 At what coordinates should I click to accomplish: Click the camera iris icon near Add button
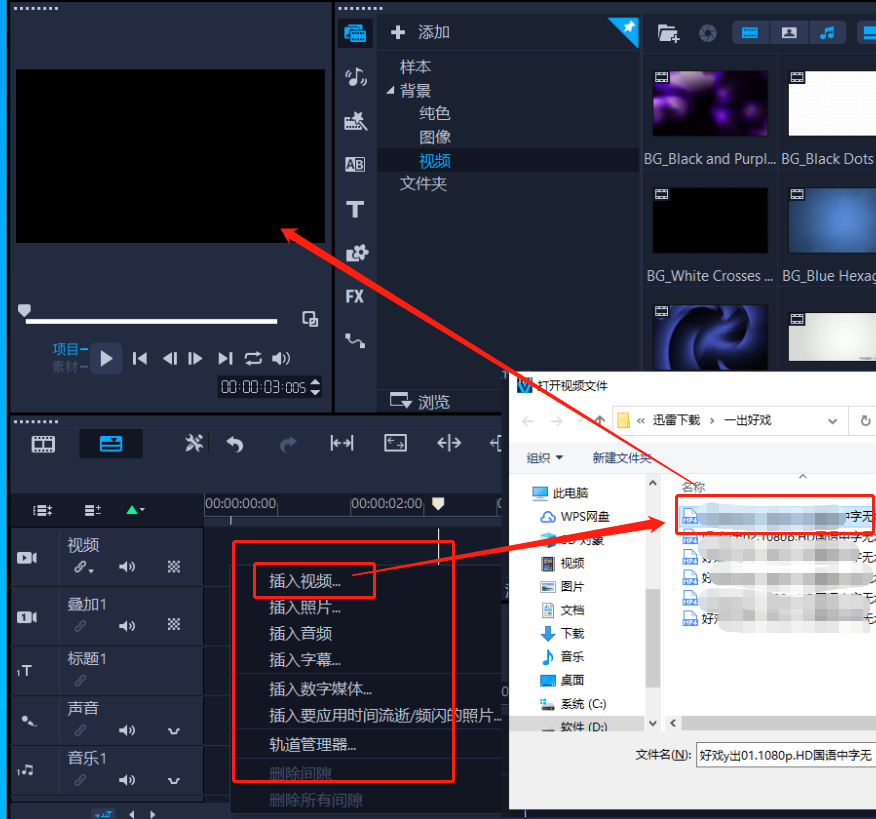tap(708, 32)
